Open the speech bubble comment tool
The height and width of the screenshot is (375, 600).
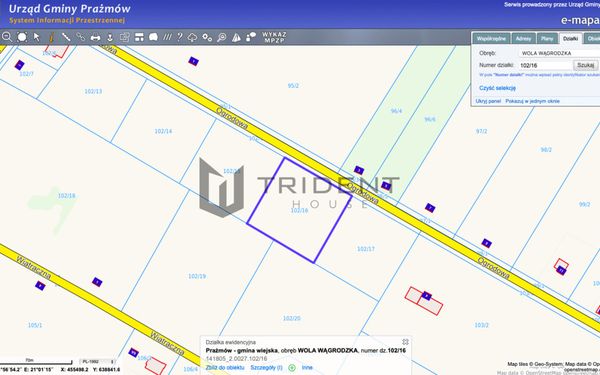click(153, 37)
